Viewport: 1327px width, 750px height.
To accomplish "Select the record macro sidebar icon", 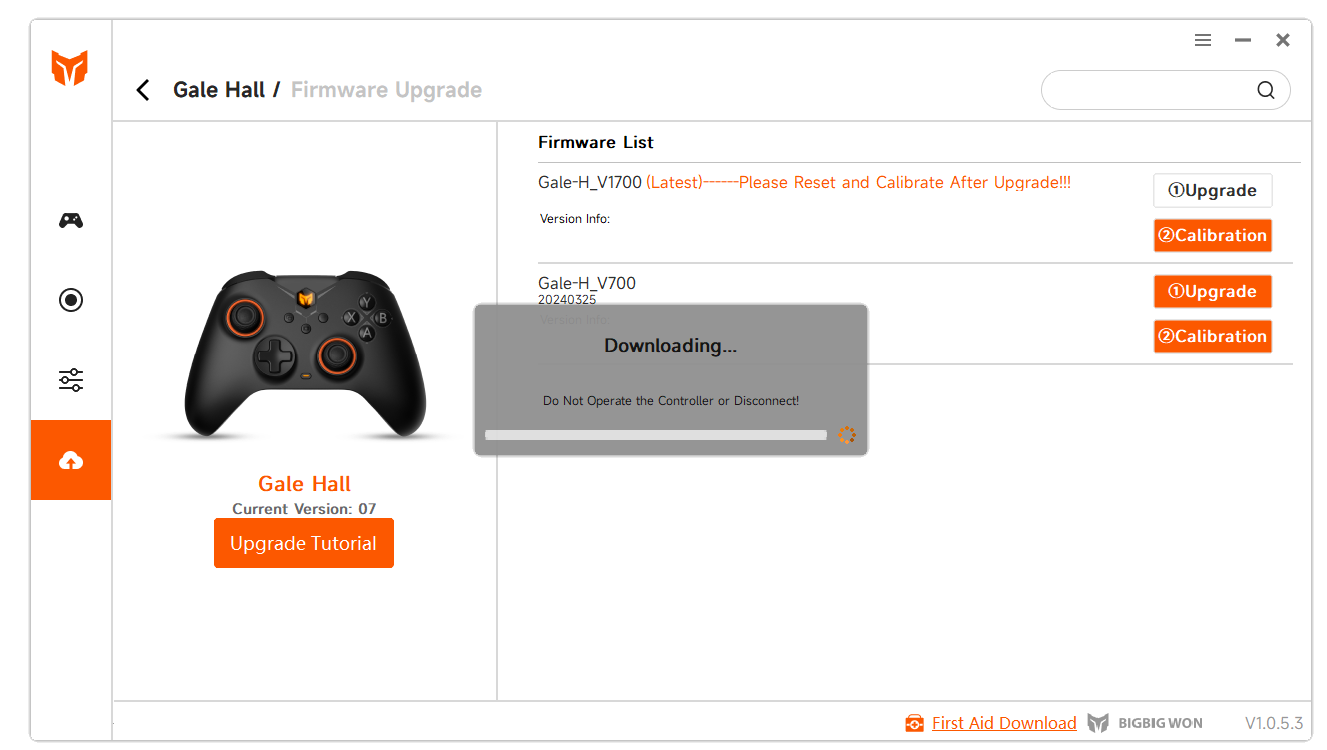I will [71, 300].
